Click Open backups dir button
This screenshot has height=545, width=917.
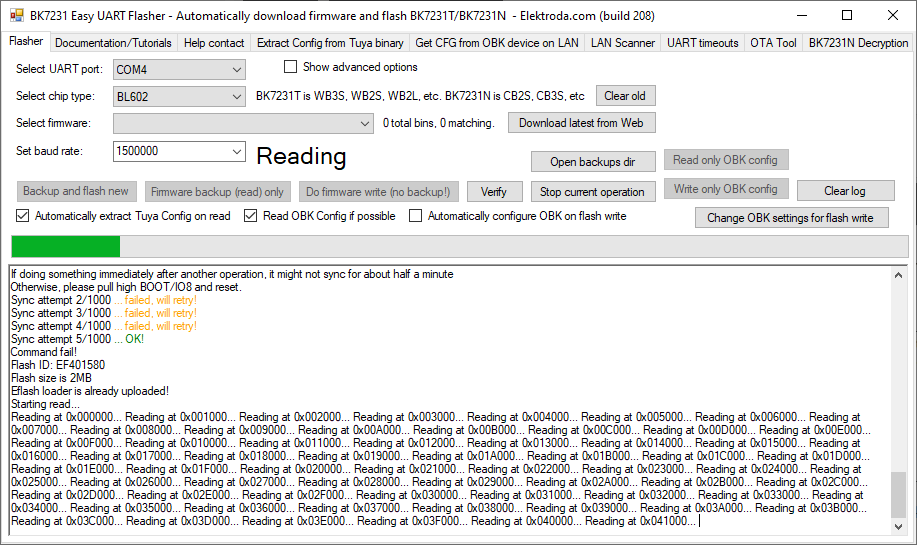click(593, 162)
